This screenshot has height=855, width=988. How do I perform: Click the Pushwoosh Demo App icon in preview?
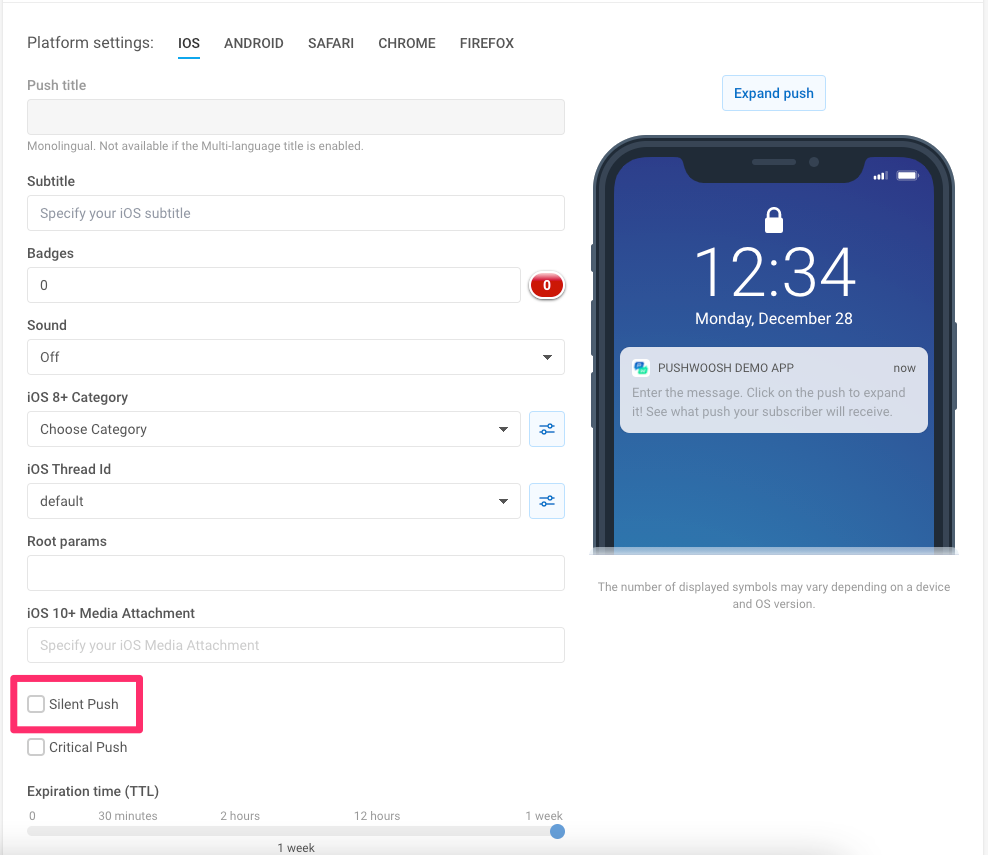coord(641,367)
